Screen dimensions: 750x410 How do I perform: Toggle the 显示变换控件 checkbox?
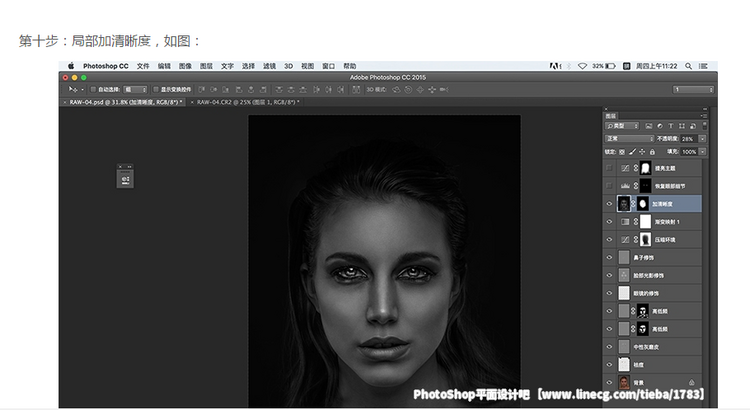[155, 89]
